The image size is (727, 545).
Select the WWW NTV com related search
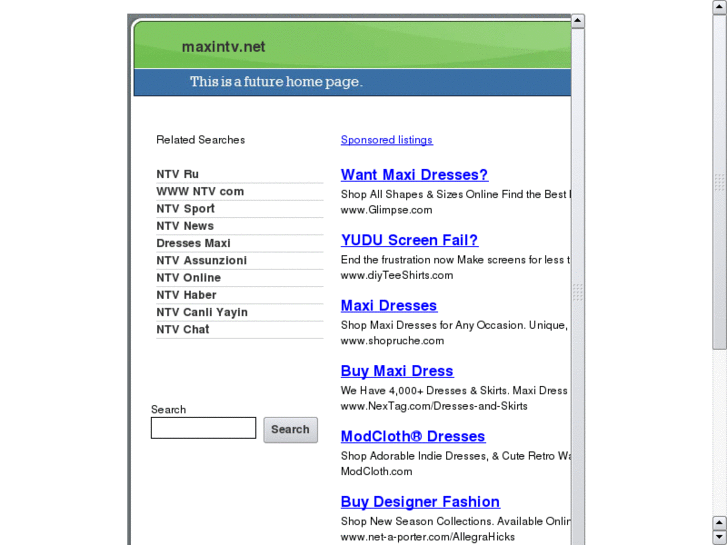200,191
